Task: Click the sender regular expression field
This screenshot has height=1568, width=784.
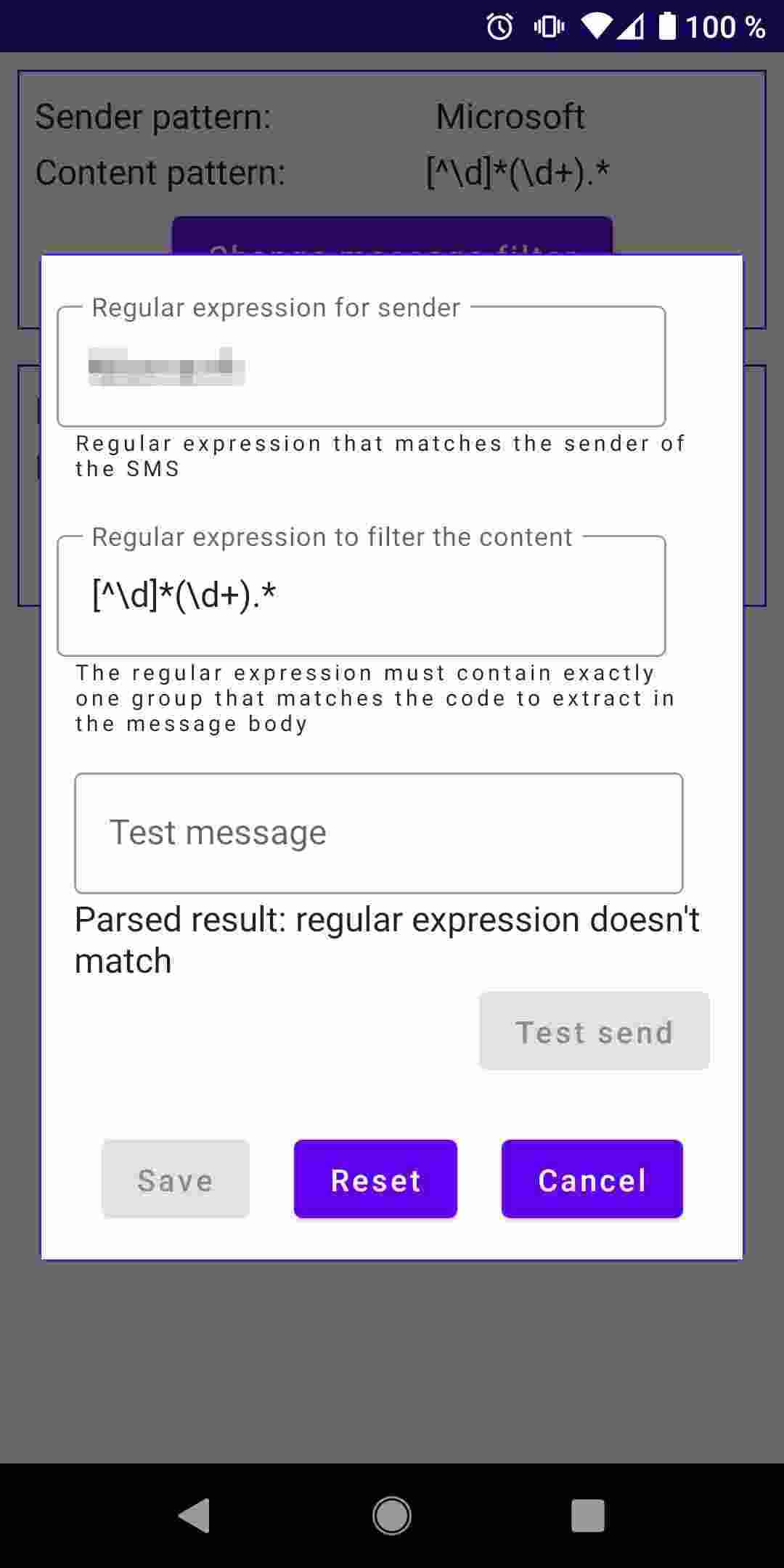Action: (x=361, y=367)
